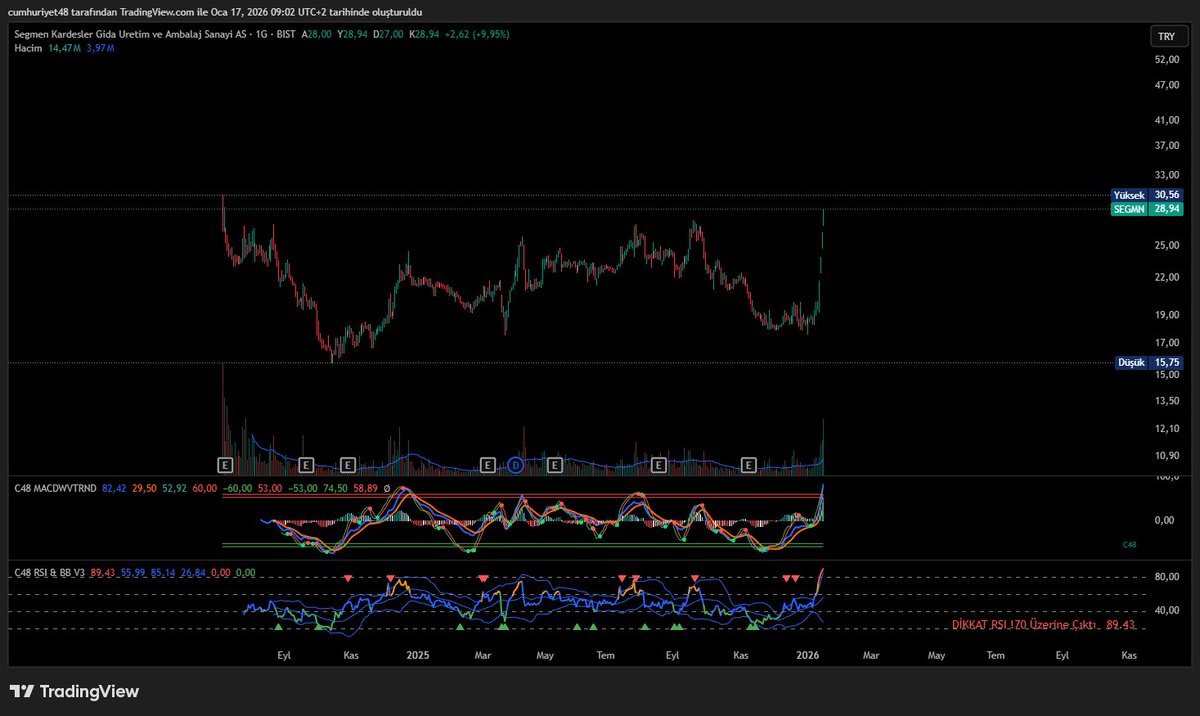Click the SEGMN 28,94 price label

click(x=1146, y=209)
